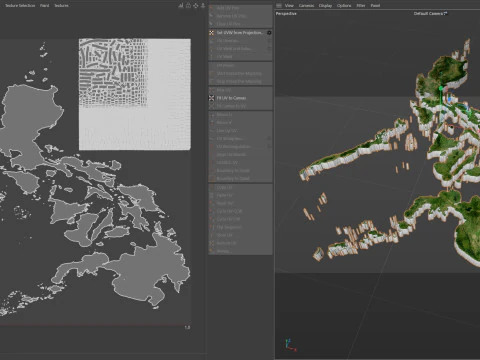The width and height of the screenshot is (480, 360).
Task: Select Paste UV command
Action: pos(240,195)
